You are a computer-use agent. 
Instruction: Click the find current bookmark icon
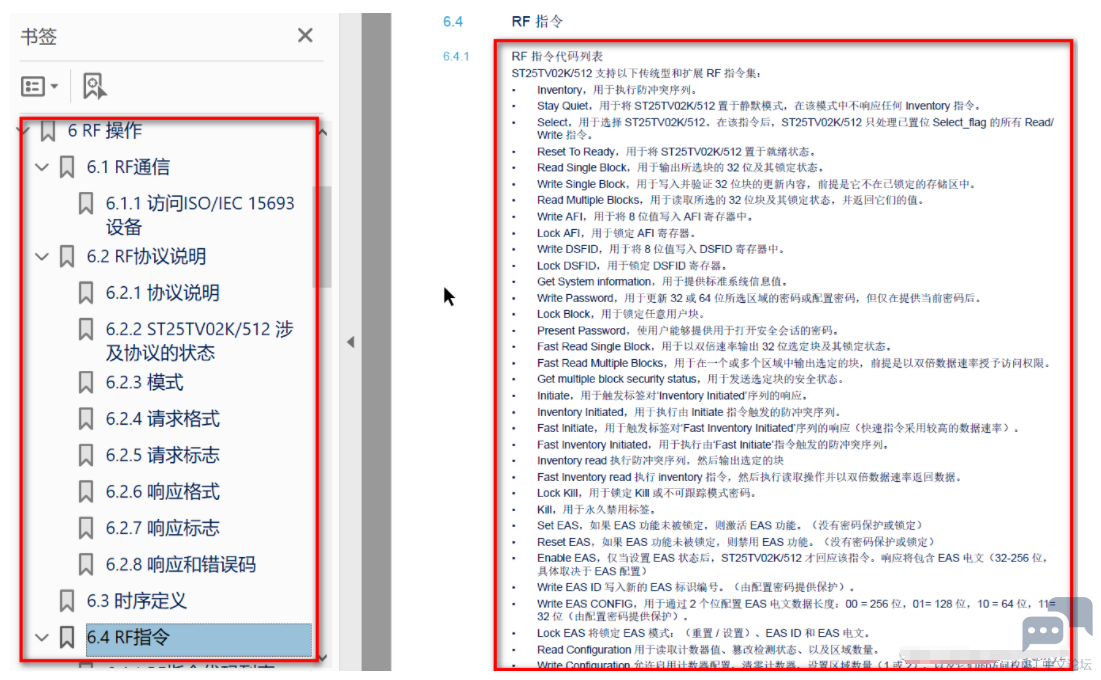pyautogui.click(x=94, y=86)
